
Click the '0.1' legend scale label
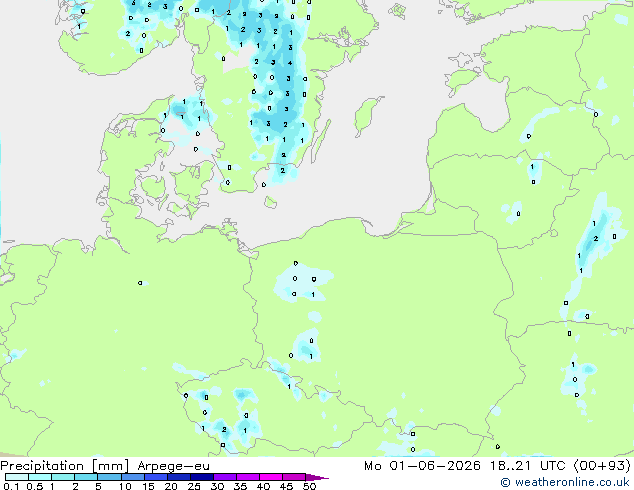coord(11,486)
